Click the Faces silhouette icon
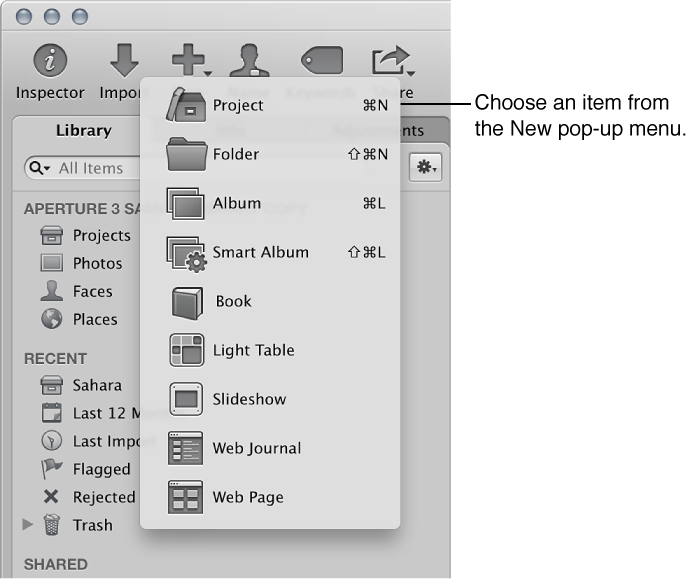Viewport: 700px width, 580px height. (x=52, y=291)
